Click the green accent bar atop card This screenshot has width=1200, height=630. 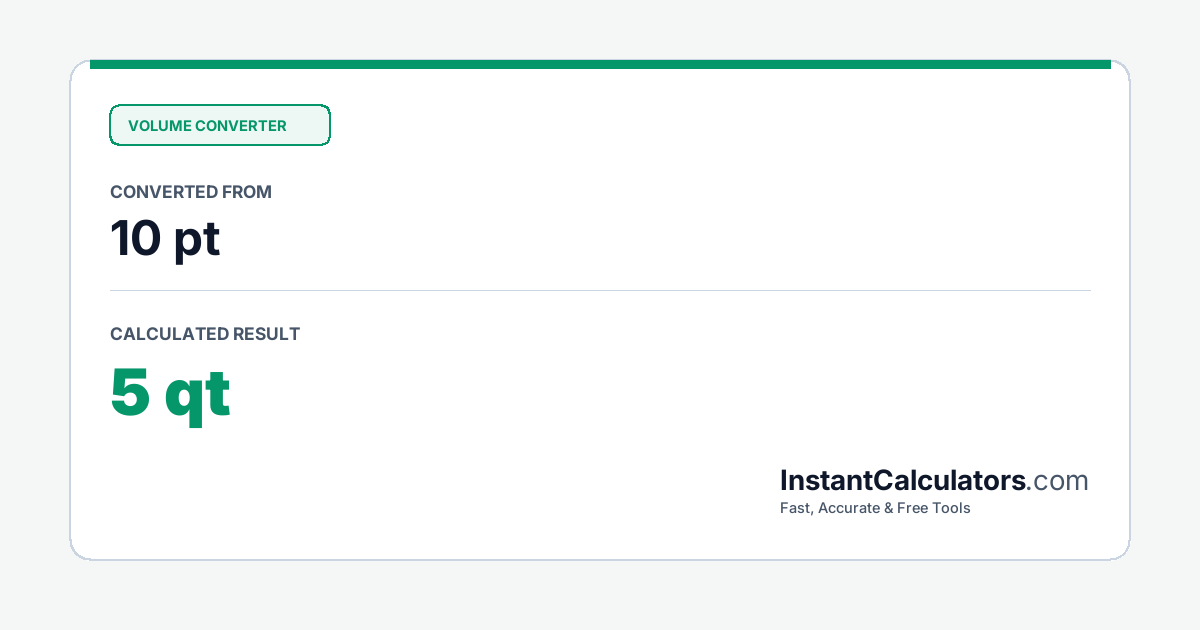coord(600,64)
